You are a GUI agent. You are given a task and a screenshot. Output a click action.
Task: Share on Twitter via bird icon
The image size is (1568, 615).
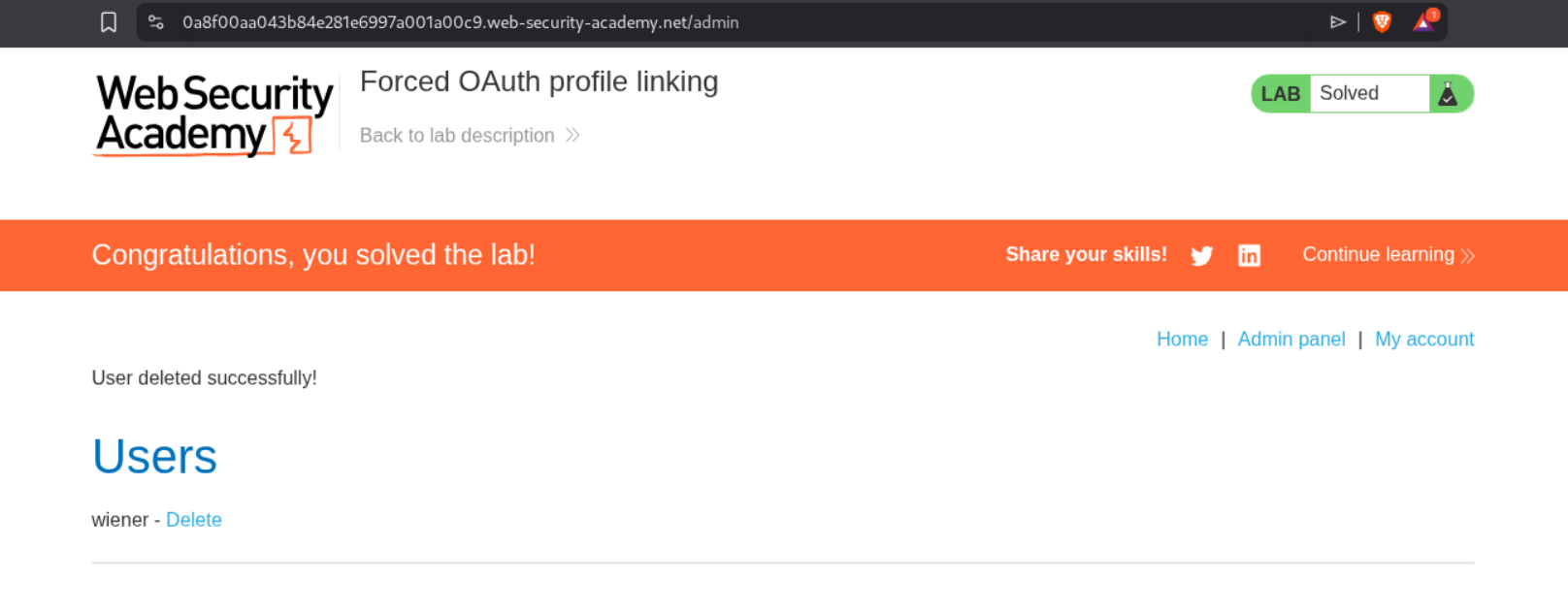pos(1201,255)
